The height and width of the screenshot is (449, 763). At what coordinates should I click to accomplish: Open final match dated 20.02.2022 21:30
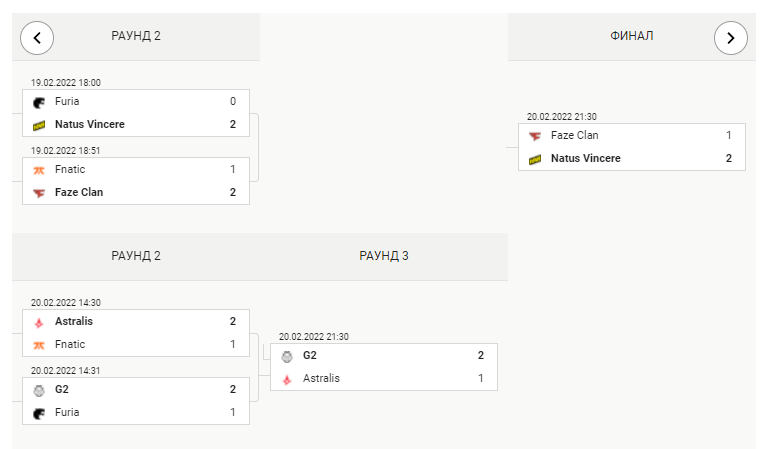(632, 147)
